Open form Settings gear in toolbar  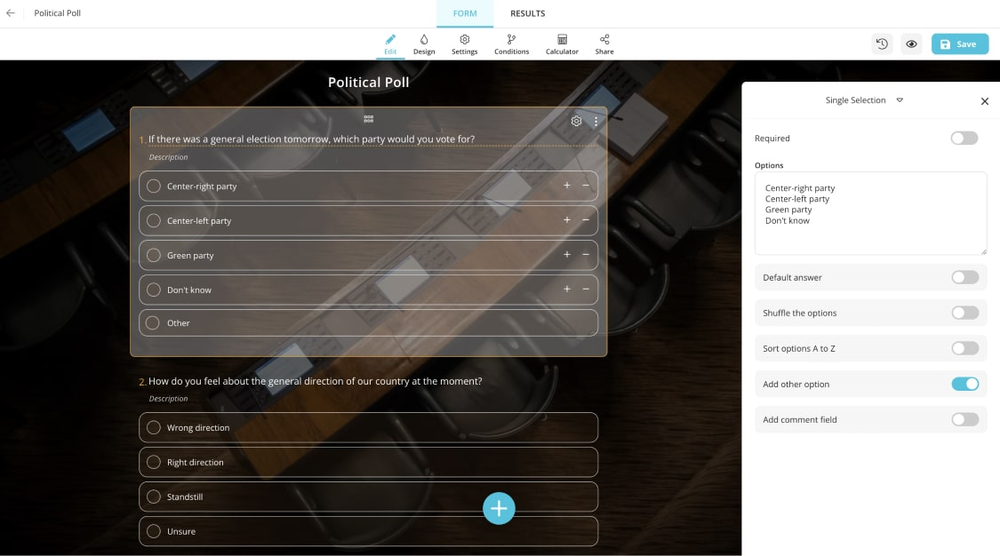(x=464, y=44)
